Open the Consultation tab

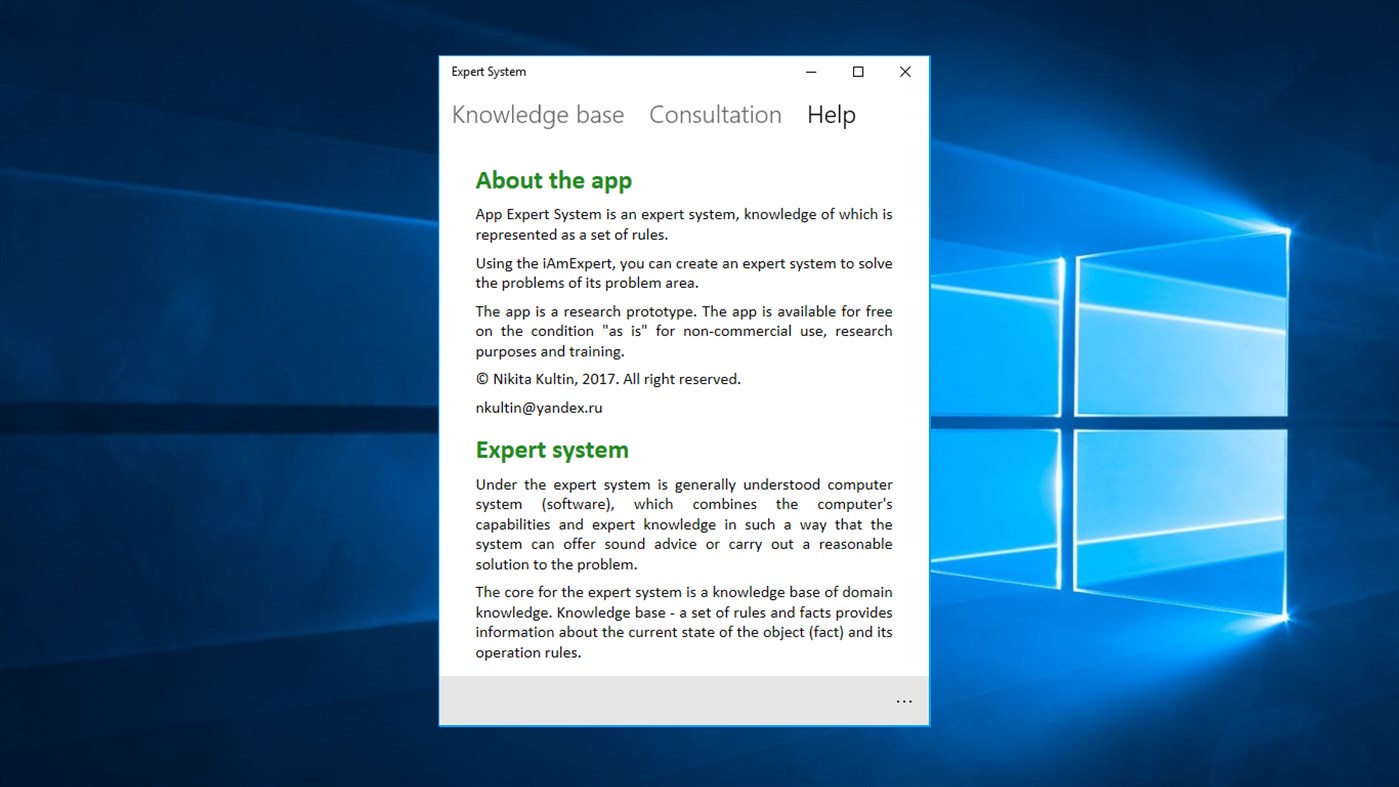click(x=715, y=114)
